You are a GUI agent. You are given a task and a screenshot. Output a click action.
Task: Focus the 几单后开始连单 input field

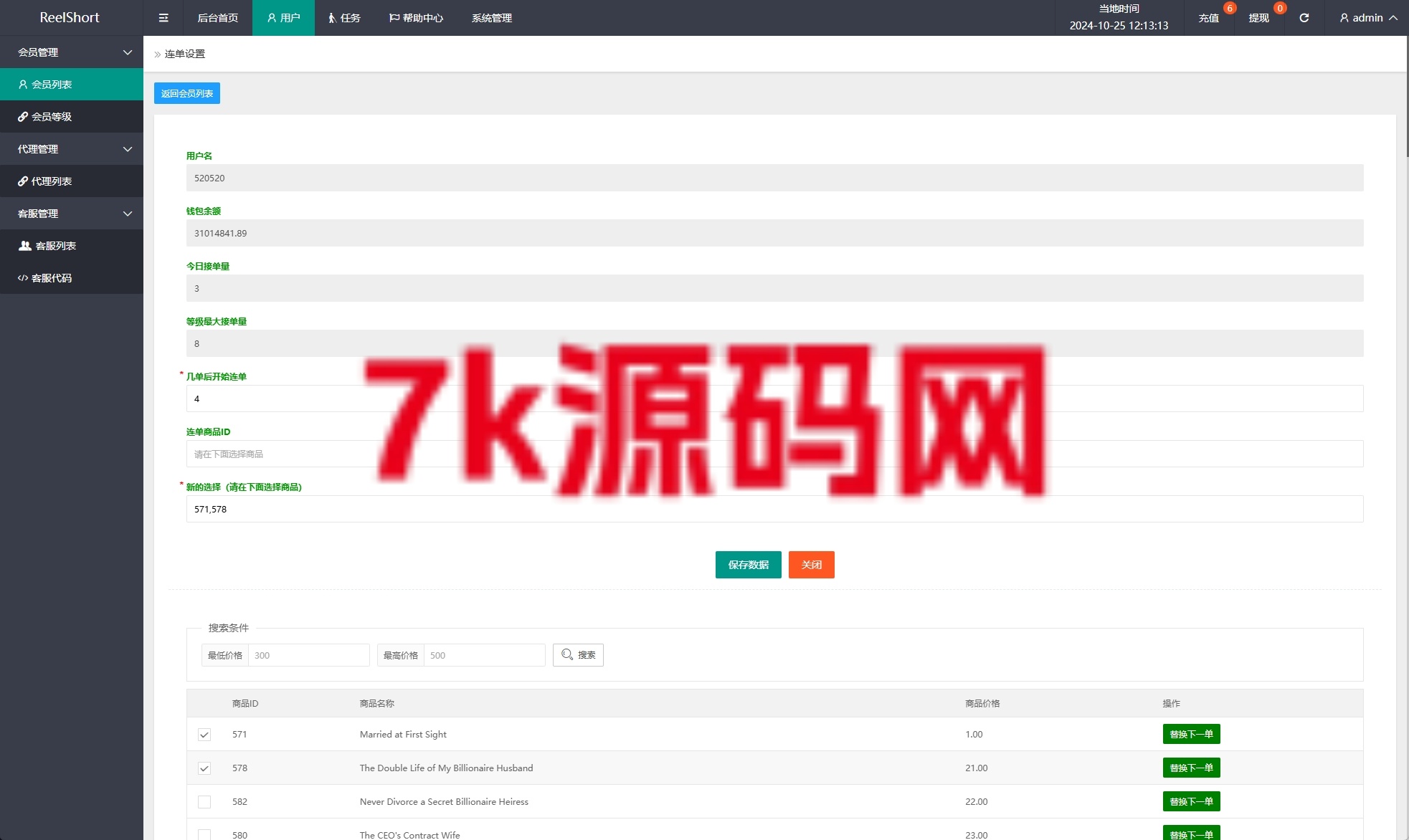pyautogui.click(x=774, y=398)
